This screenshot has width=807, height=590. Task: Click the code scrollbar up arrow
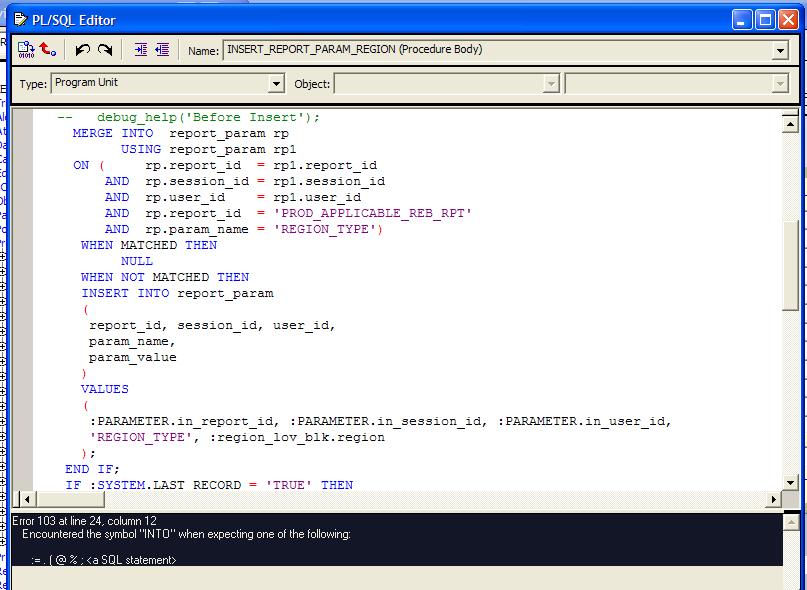(790, 124)
